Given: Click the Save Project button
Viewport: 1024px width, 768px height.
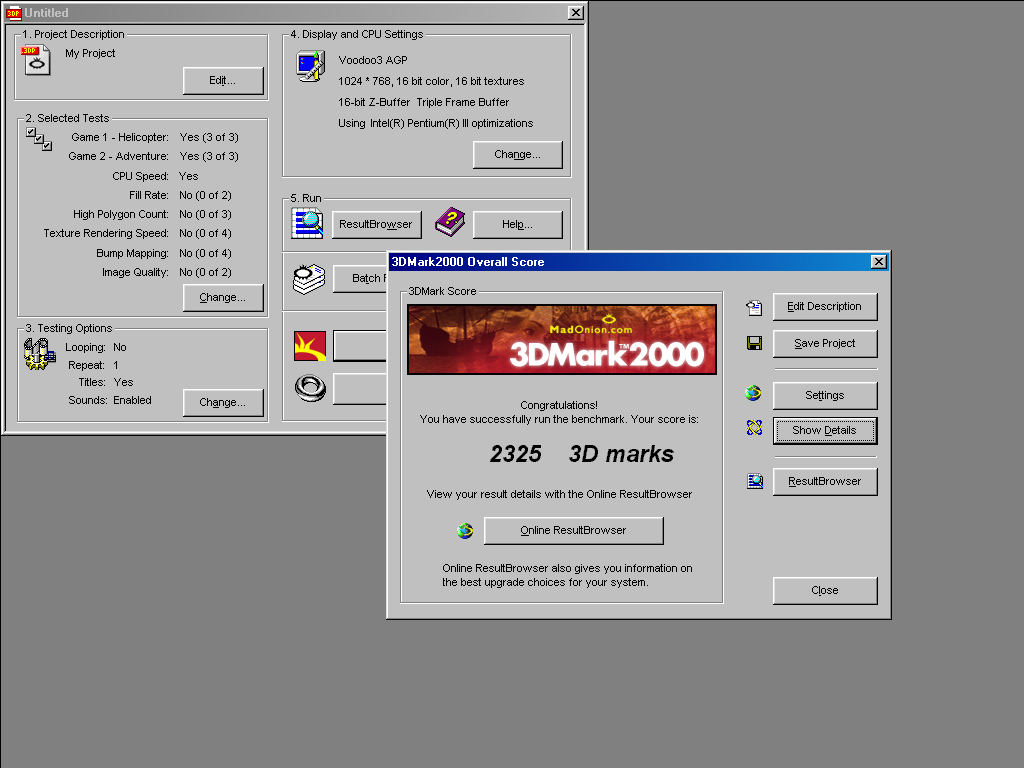Looking at the screenshot, I should click(825, 344).
